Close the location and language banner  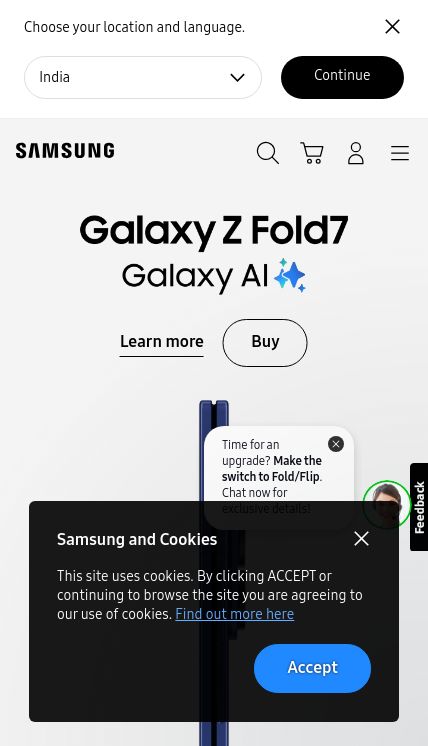(392, 27)
